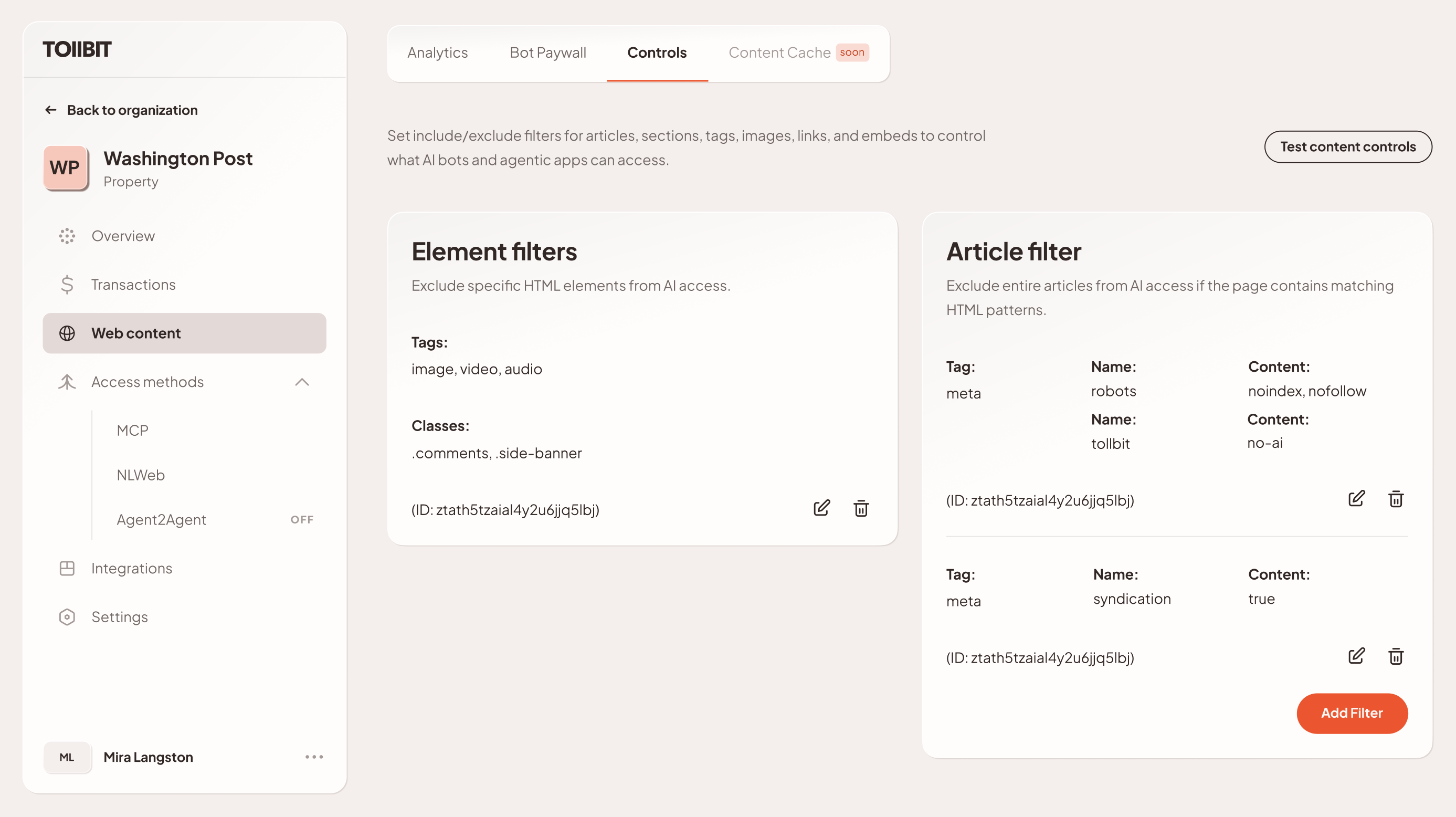Image resolution: width=1456 pixels, height=817 pixels.
Task: Click the Access methods icon
Action: [67, 382]
